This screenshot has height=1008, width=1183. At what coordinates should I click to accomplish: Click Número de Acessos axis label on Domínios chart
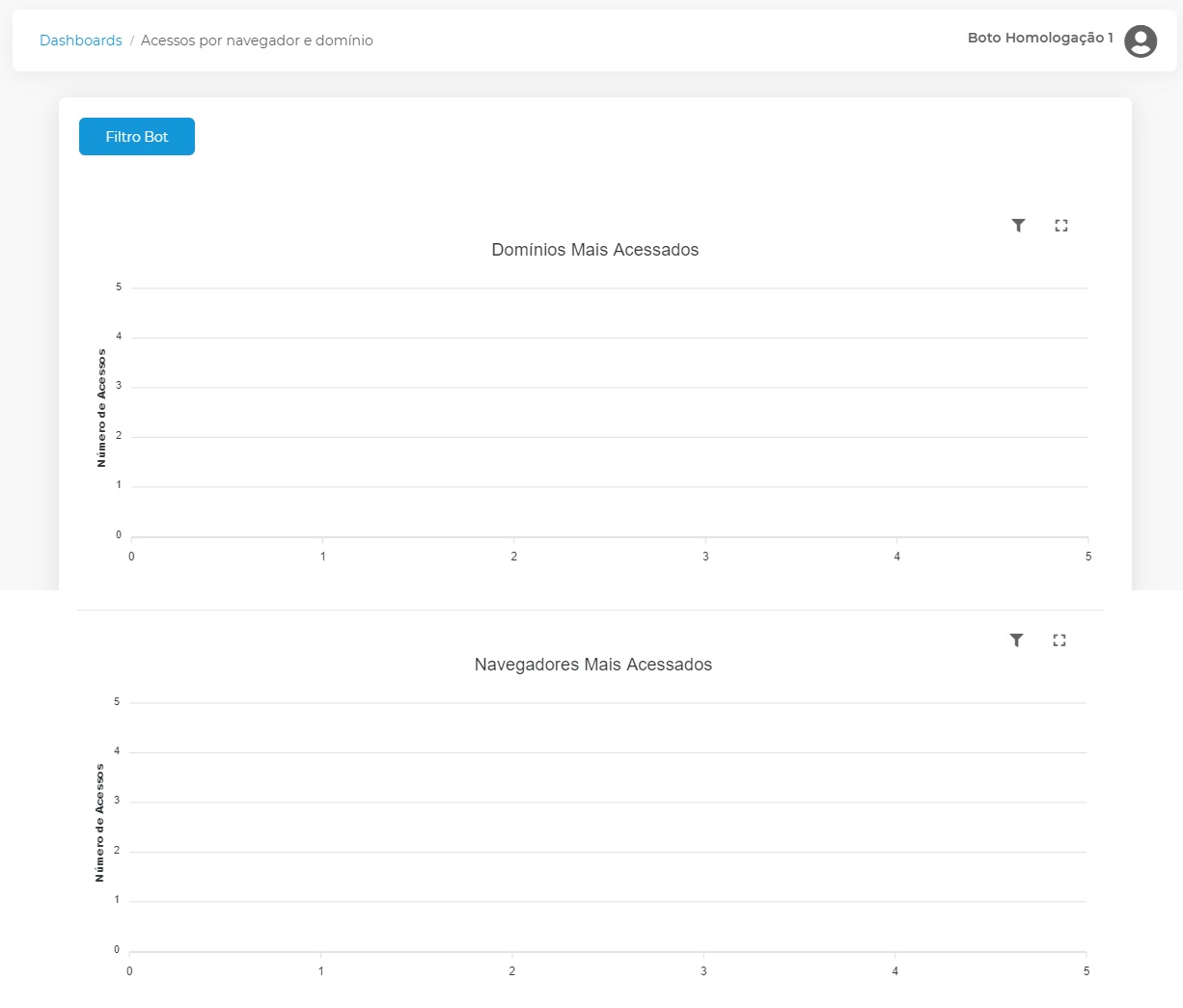101,409
